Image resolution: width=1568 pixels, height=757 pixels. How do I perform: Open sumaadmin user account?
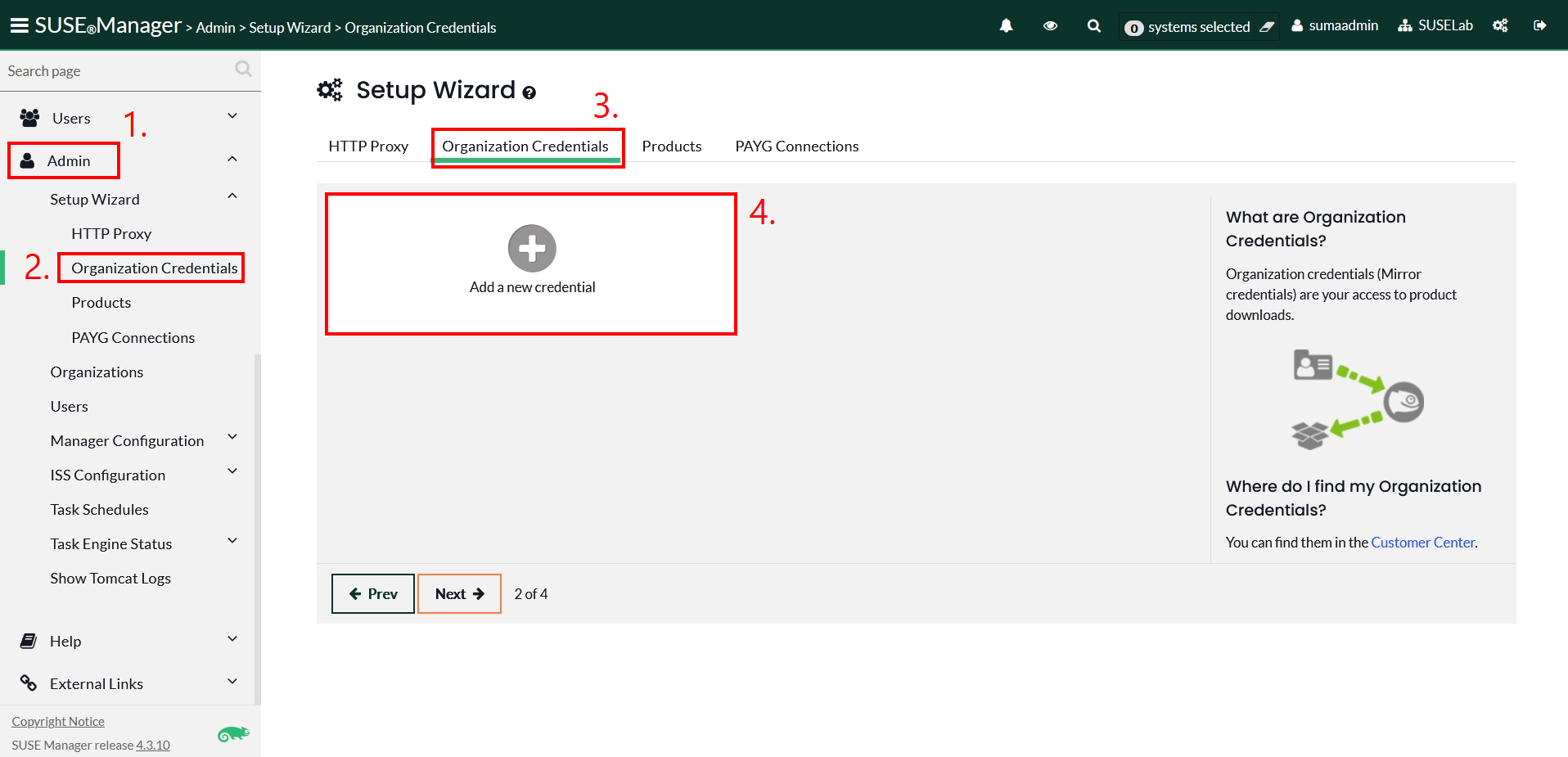[x=1335, y=25]
